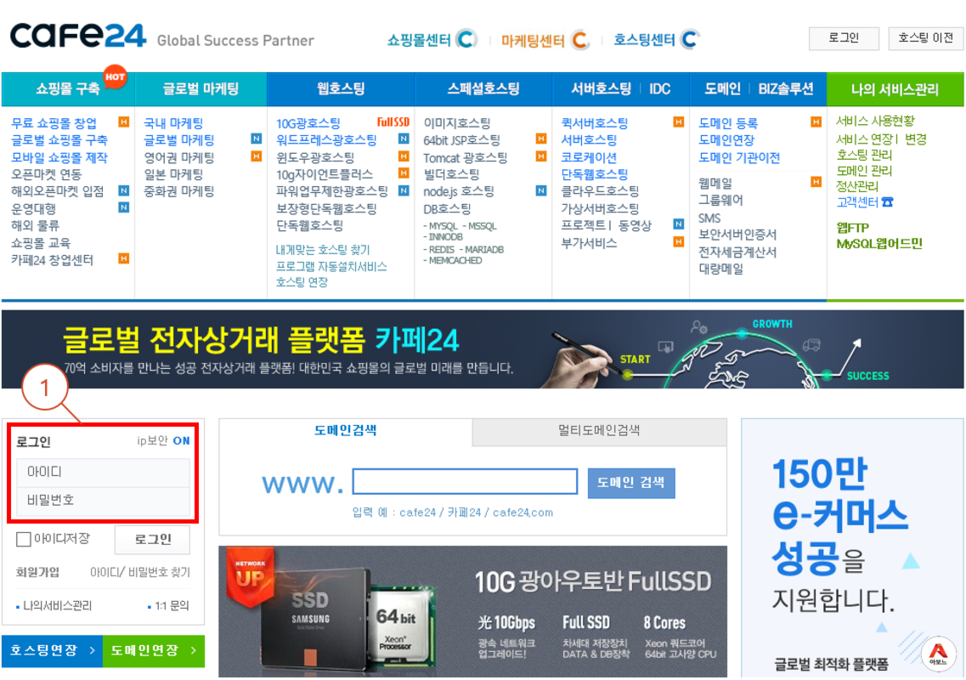Open 보안서버인증서 link

[x=737, y=235]
